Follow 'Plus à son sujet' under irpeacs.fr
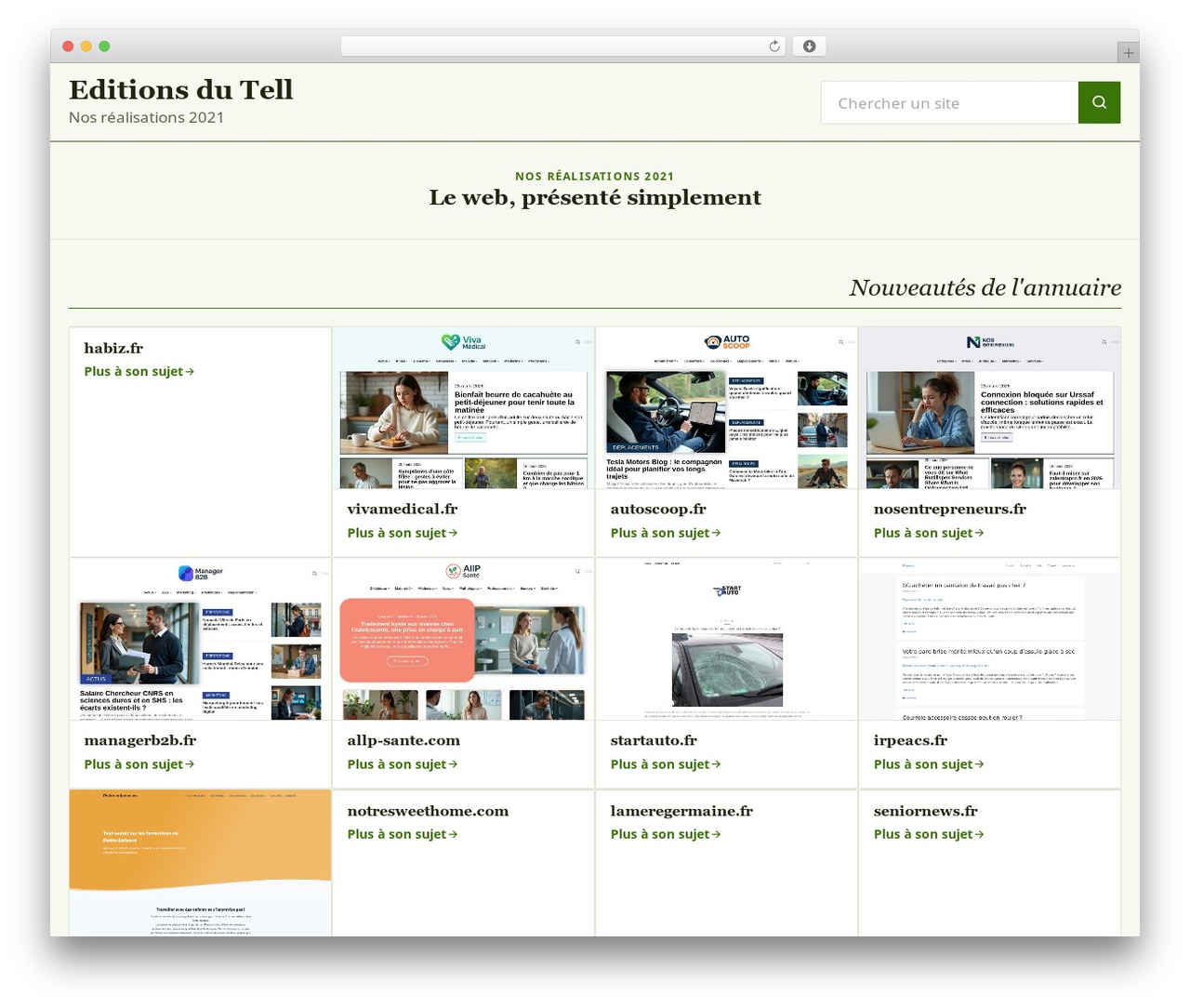The height and width of the screenshot is (1008, 1190). click(929, 764)
